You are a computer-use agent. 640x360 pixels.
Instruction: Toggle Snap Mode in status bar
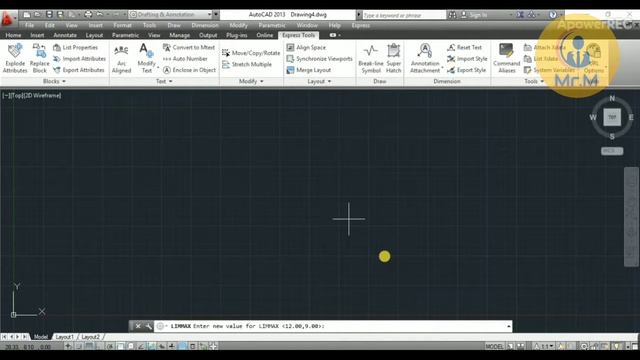tap(79, 346)
